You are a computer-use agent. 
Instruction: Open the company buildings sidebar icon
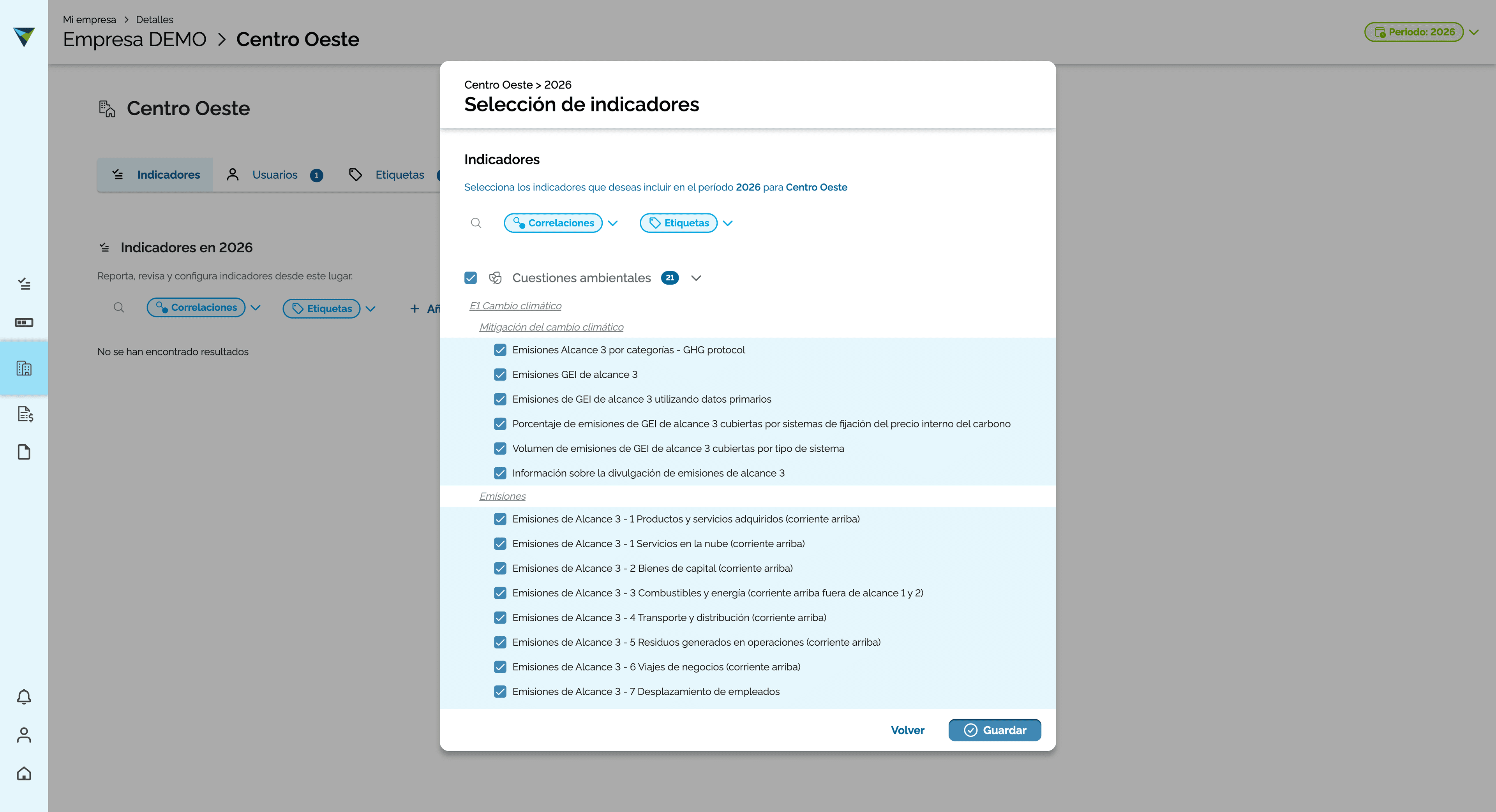pyautogui.click(x=24, y=368)
